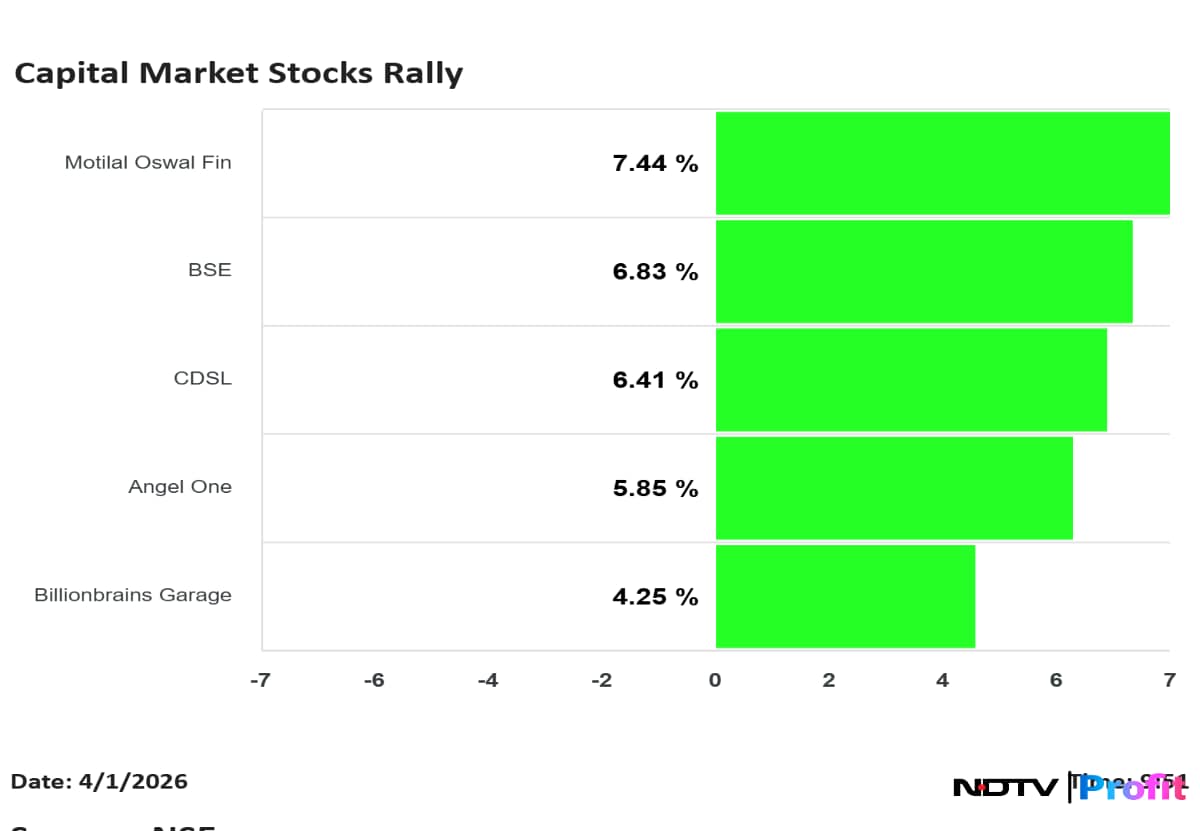Select the 4.25 % value label
The width and height of the screenshot is (1200, 831).
click(655, 597)
